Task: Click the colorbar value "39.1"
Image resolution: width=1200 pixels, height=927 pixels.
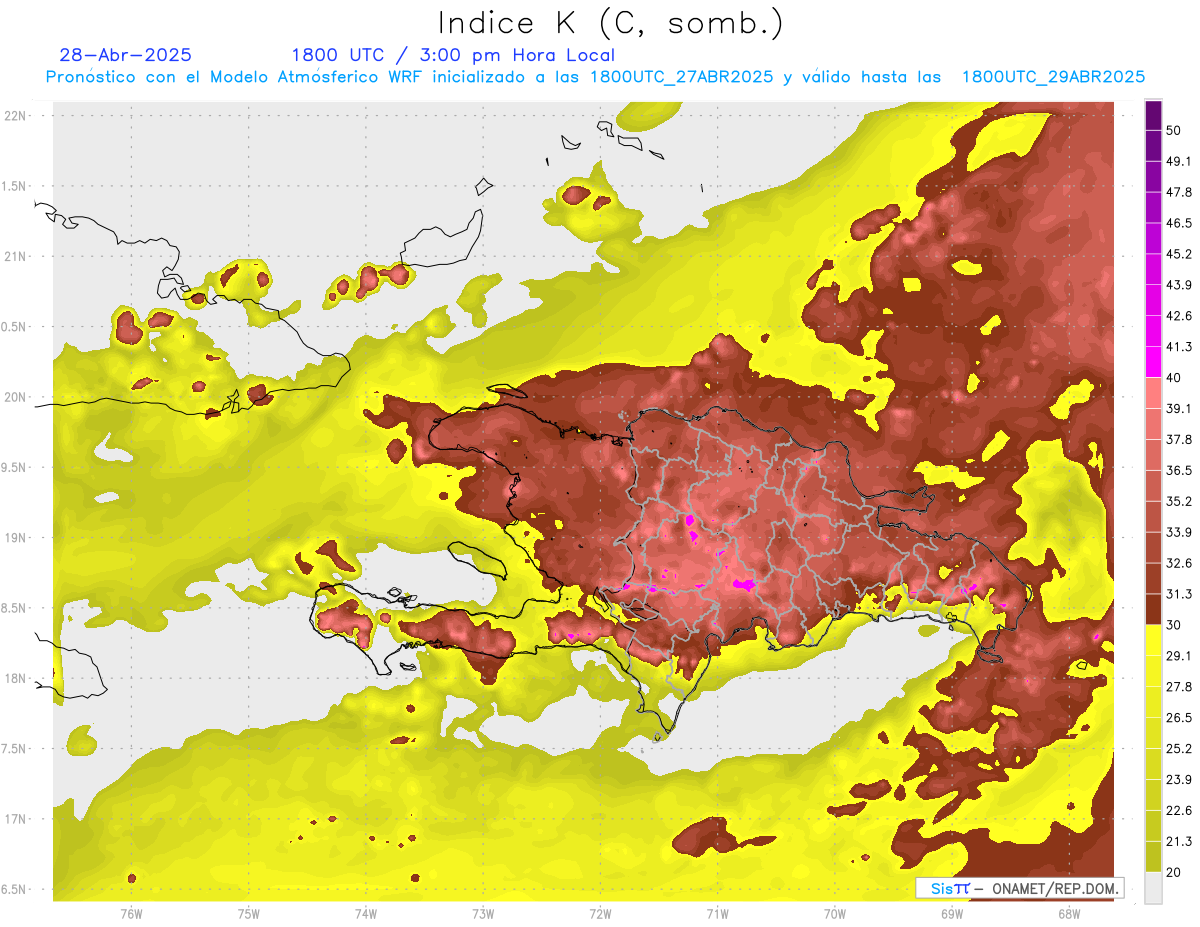Action: (x=1179, y=408)
